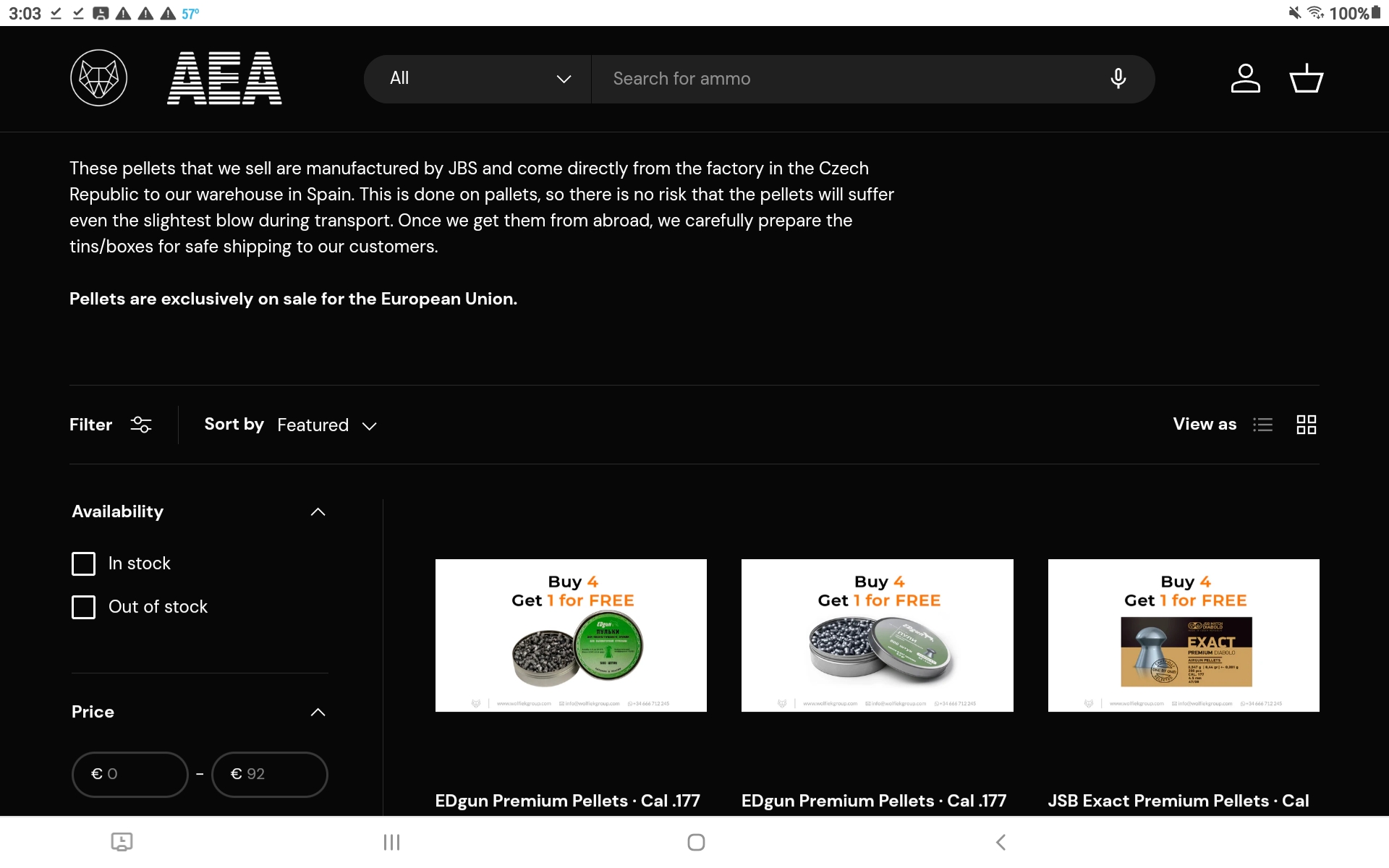Tap the Android home button
Viewport: 1389px width, 868px height.
coord(696,842)
